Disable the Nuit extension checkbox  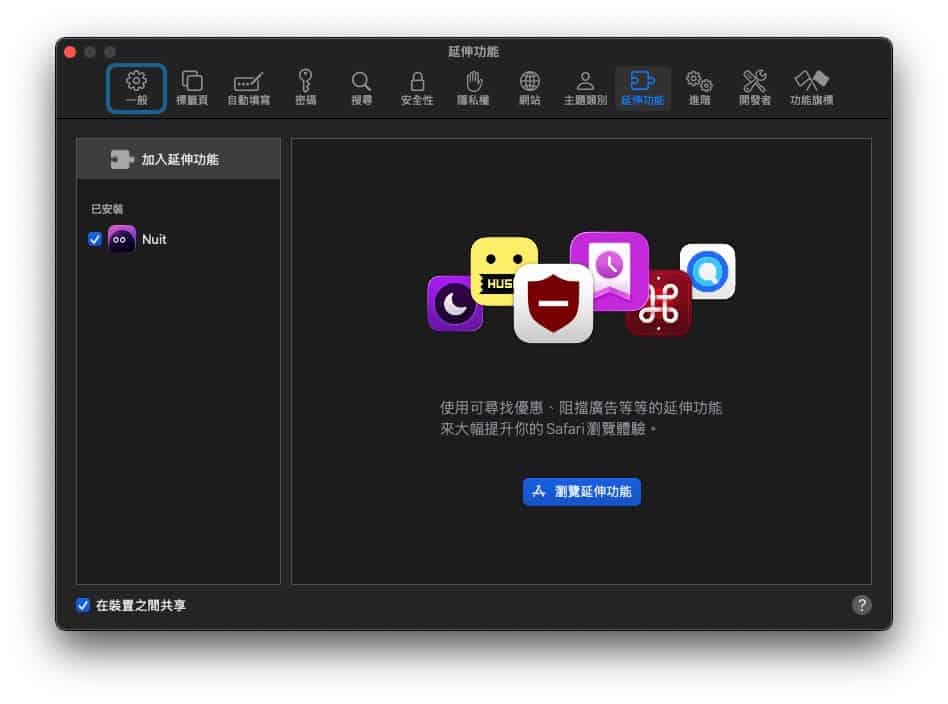[95, 239]
